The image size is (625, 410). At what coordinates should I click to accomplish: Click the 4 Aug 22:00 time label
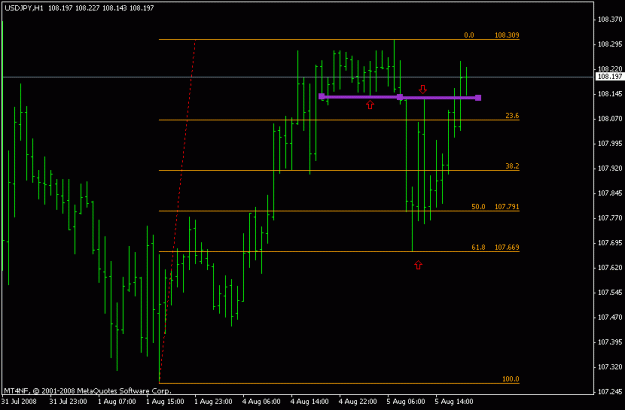pos(358,401)
